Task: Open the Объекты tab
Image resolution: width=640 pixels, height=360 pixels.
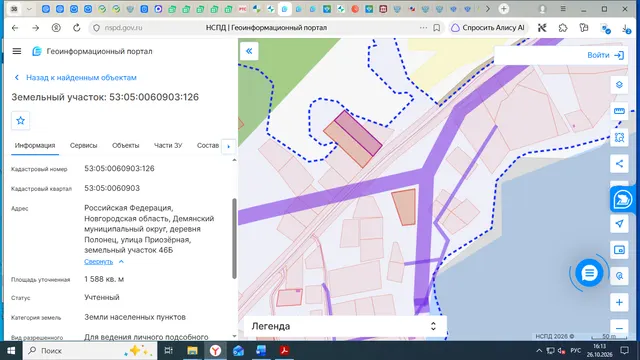Action: tap(125, 145)
